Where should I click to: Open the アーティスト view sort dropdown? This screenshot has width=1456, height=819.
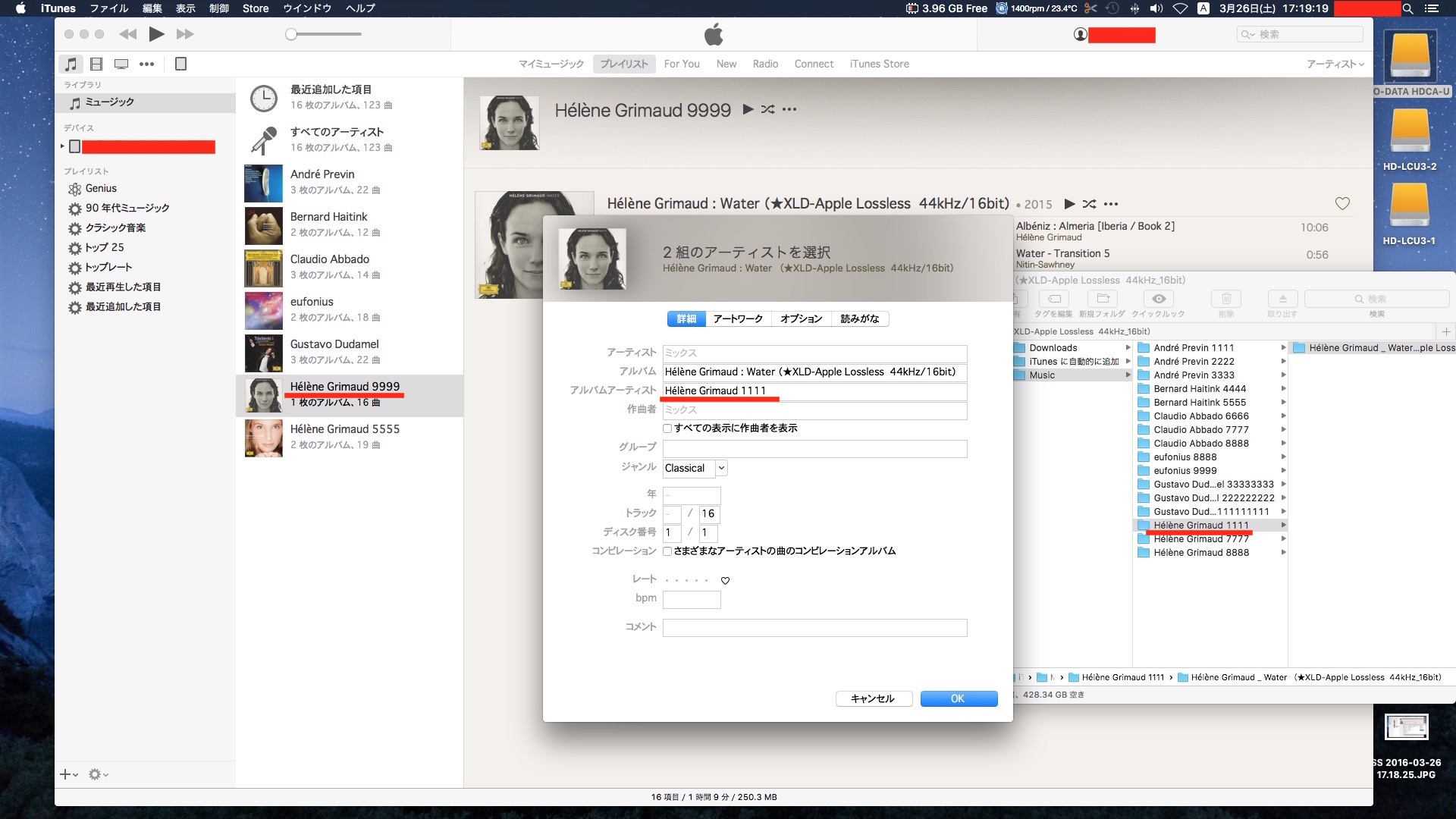(1335, 64)
